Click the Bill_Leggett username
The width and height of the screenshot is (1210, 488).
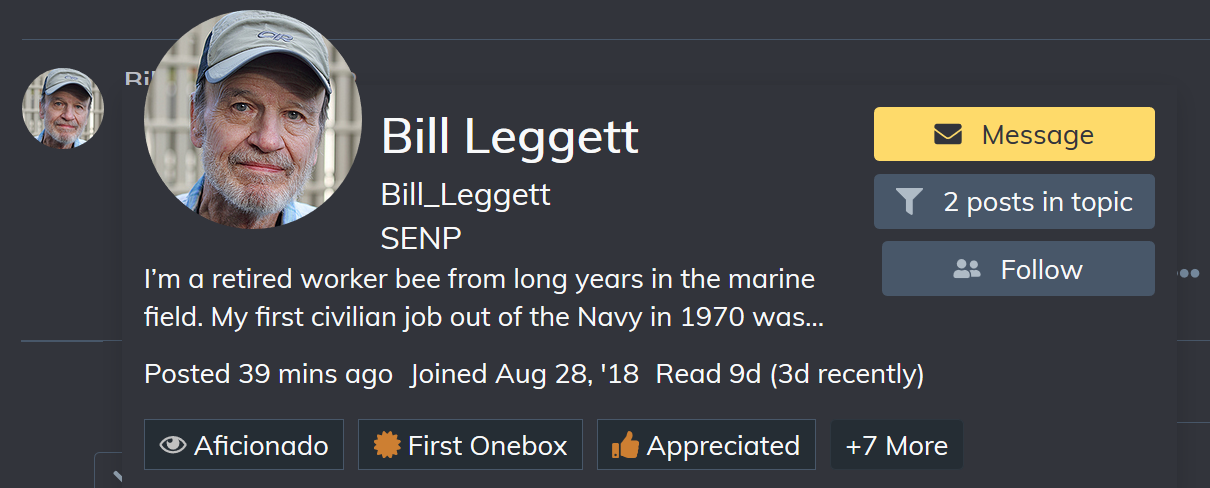tap(465, 194)
